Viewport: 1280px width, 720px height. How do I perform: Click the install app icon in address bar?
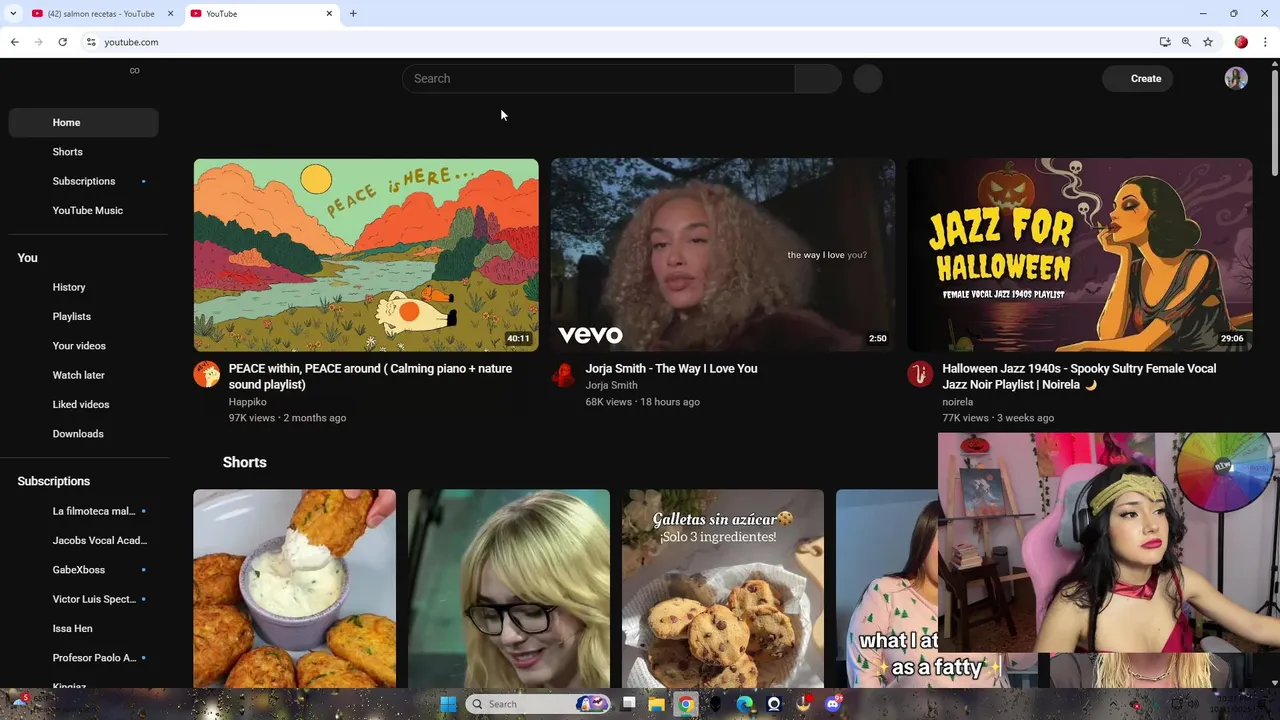(1165, 42)
